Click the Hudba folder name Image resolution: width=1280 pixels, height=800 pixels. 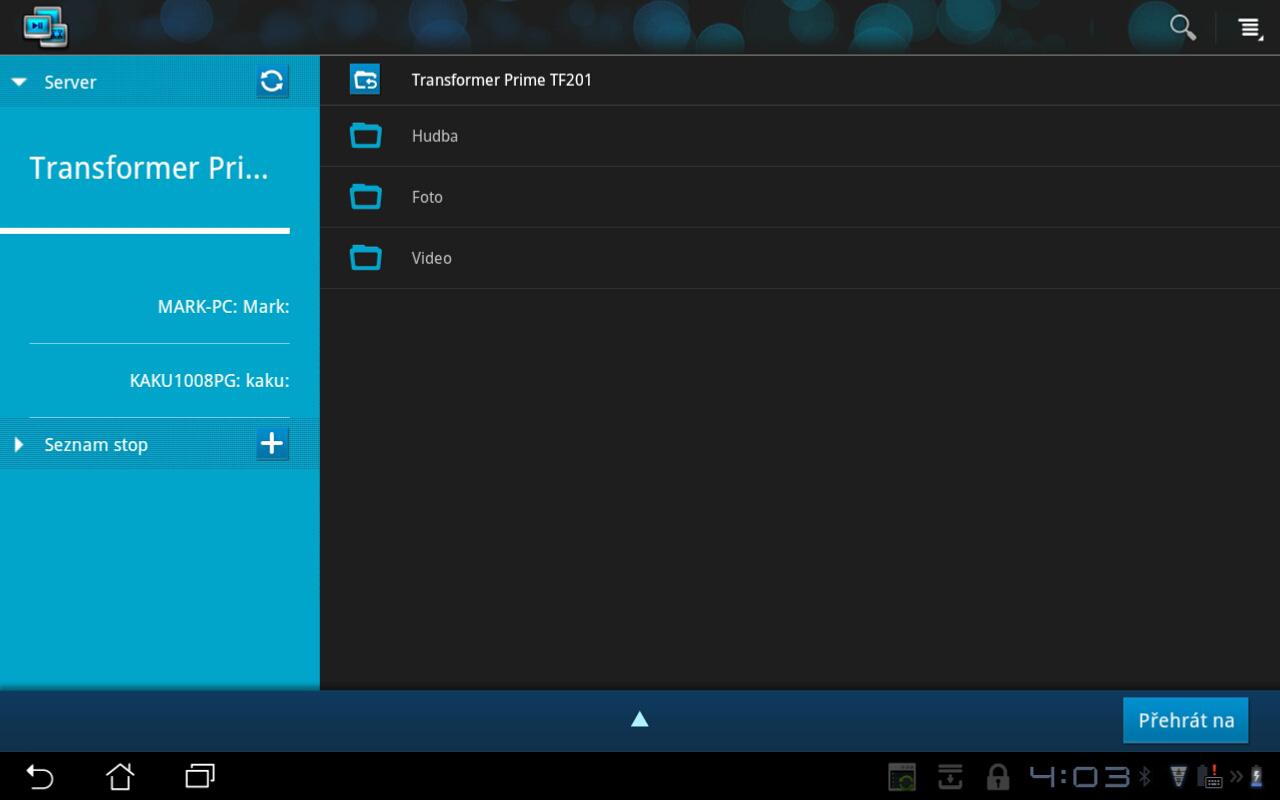[x=435, y=136]
